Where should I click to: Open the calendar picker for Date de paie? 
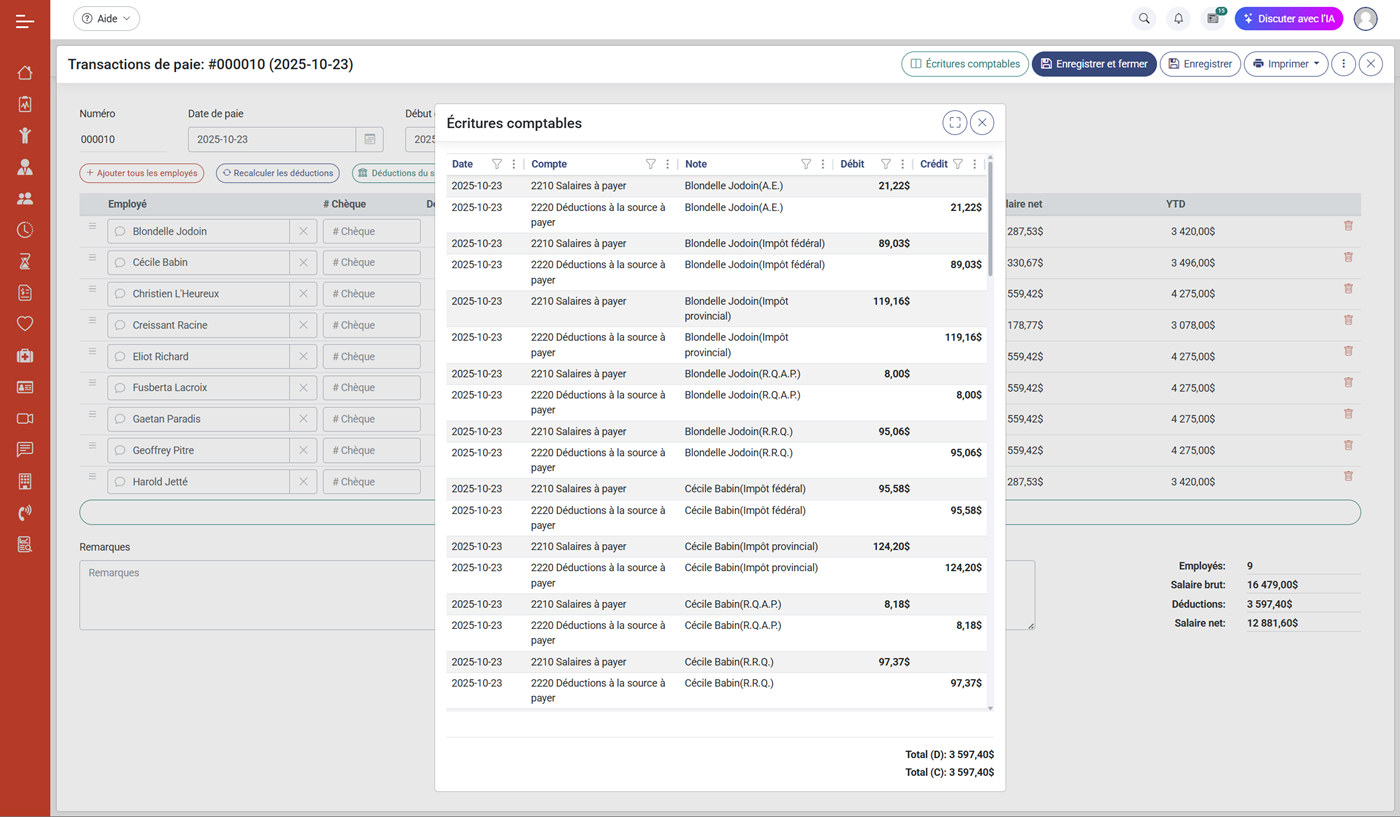point(369,140)
